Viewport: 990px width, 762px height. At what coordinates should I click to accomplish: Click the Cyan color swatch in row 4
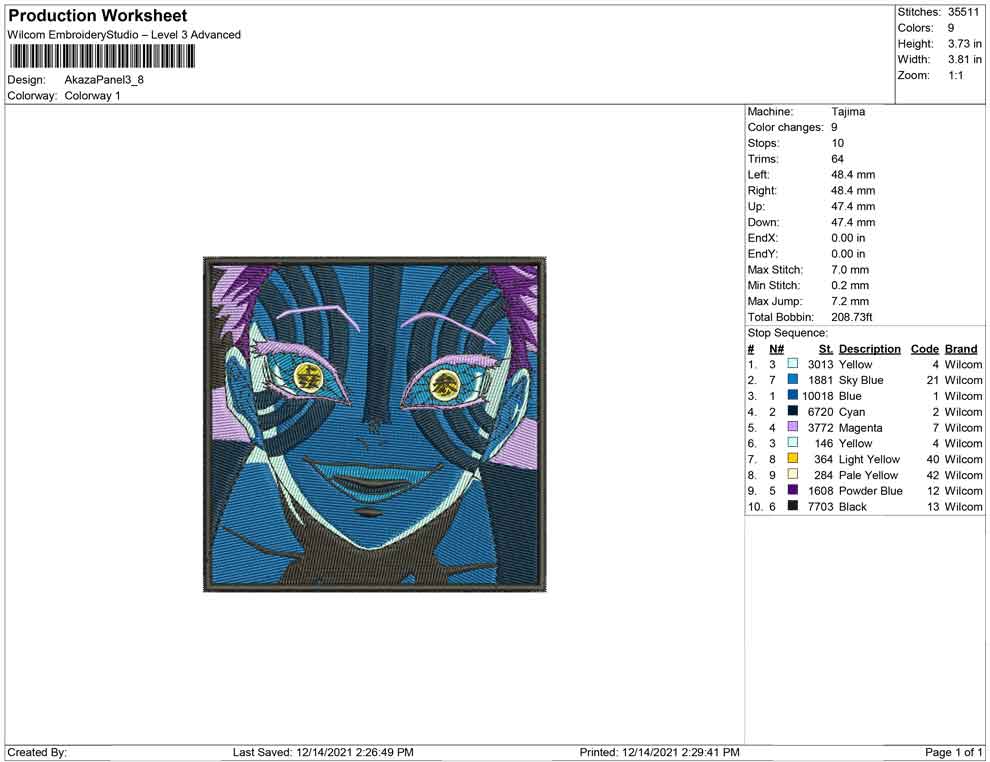[792, 411]
